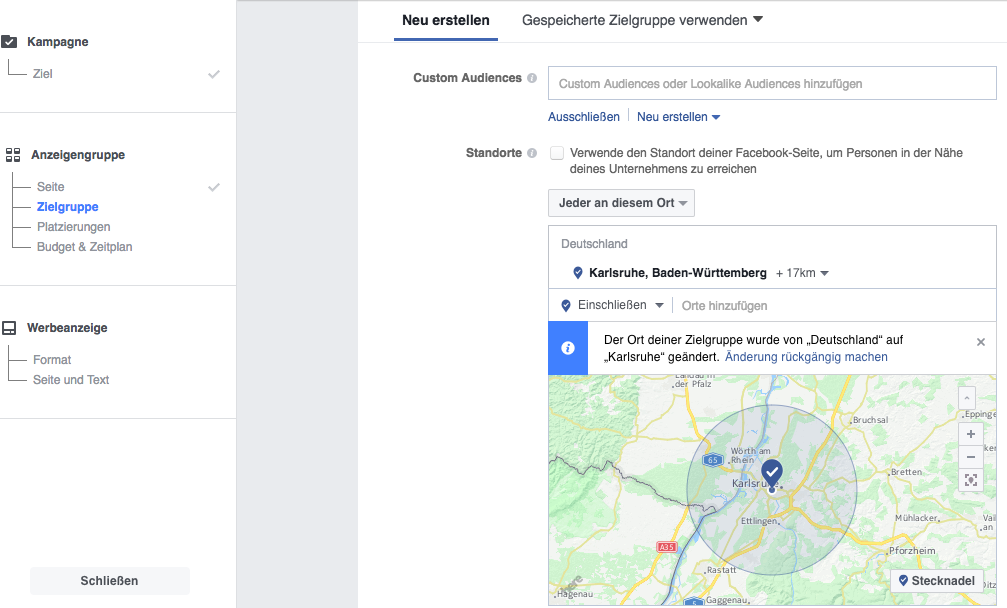Open the Neu erstellen audience dropdown link
1007x608 pixels.
click(678, 117)
